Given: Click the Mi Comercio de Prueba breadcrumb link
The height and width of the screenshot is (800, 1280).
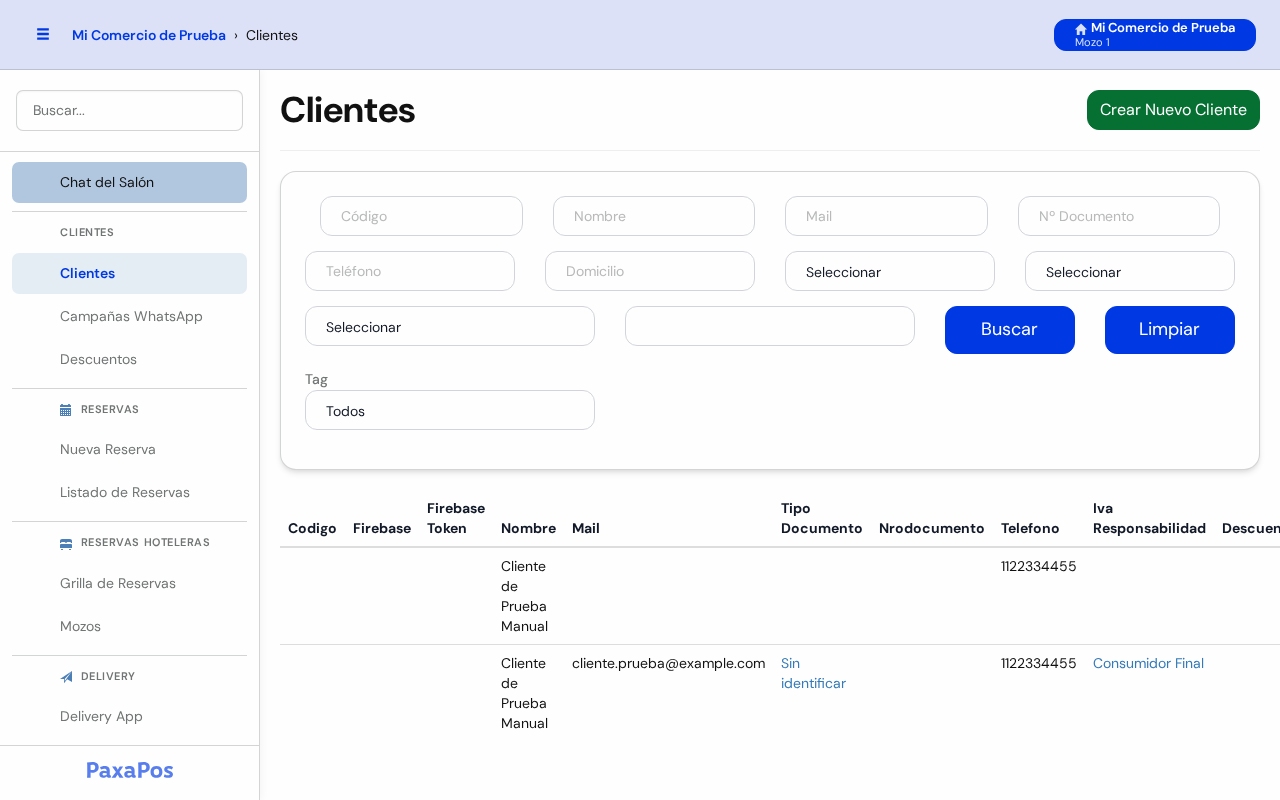Looking at the screenshot, I should 149,35.
